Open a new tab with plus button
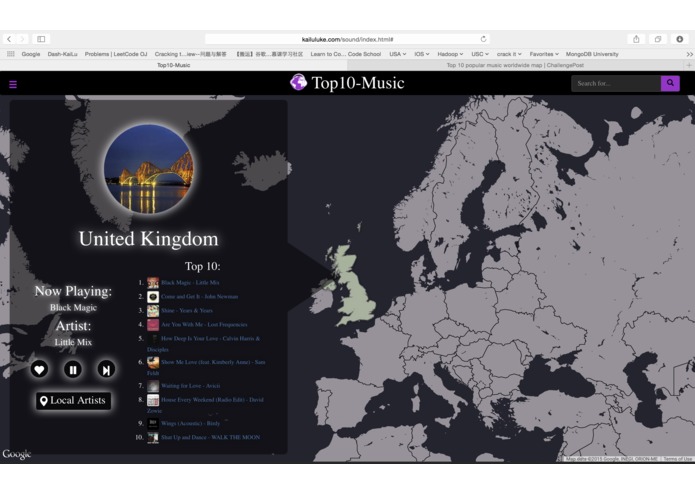This screenshot has width=695, height=494. click(689, 65)
